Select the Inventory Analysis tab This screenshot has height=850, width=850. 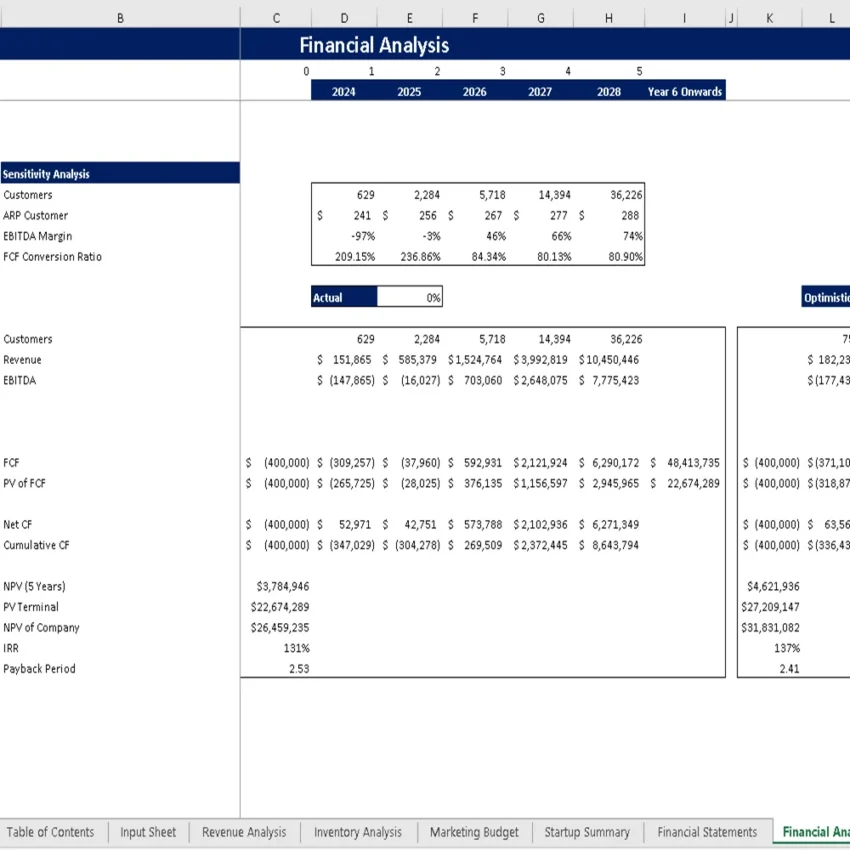[x=357, y=831]
